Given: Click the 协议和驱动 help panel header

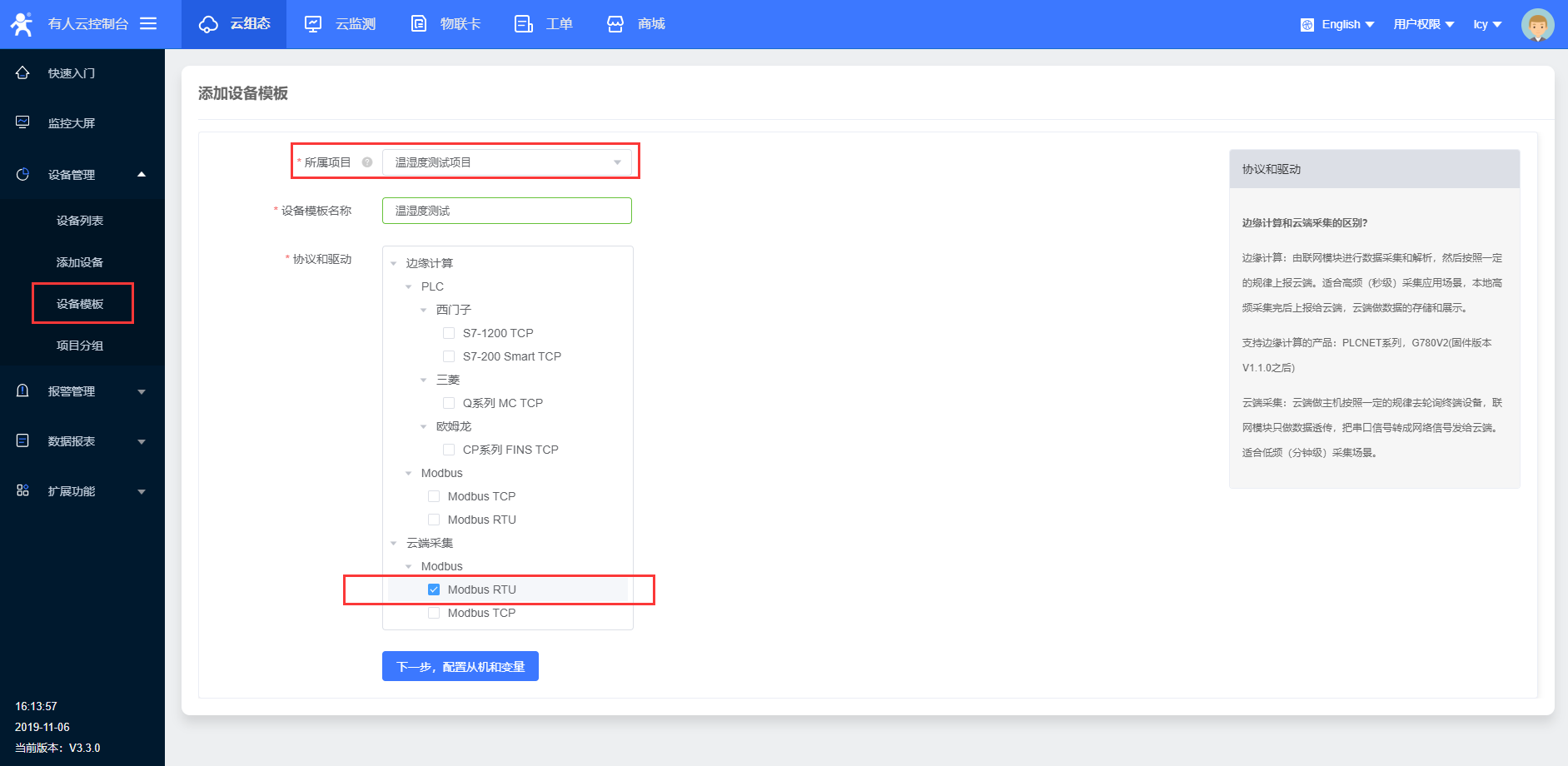Looking at the screenshot, I should 1375,169.
